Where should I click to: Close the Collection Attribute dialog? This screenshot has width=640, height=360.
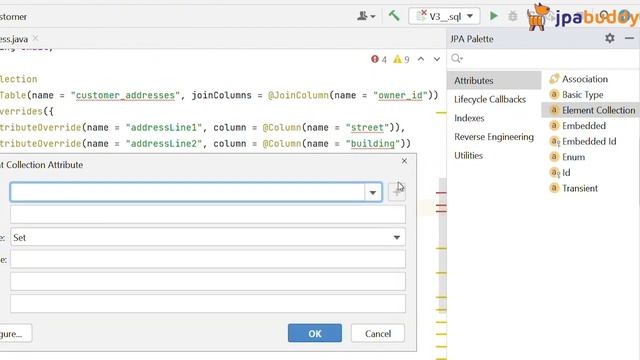[x=404, y=161]
